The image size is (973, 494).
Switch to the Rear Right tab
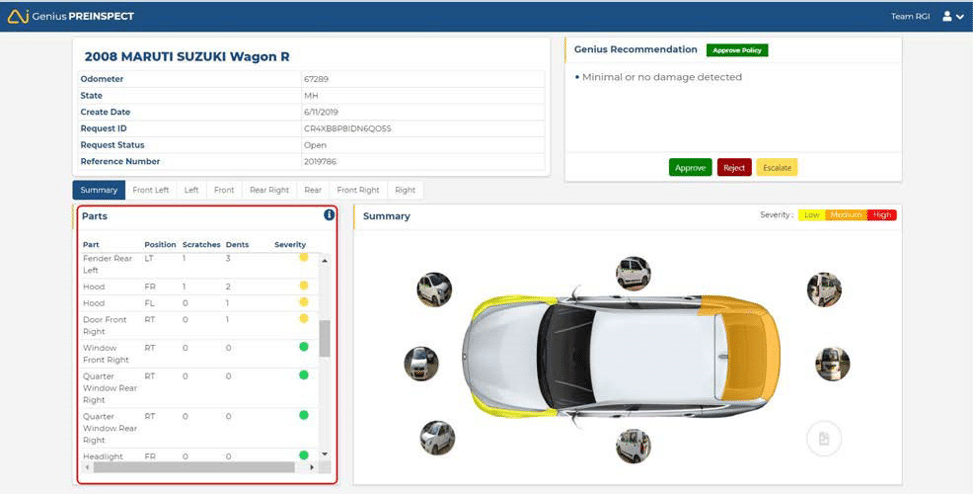[x=269, y=190]
